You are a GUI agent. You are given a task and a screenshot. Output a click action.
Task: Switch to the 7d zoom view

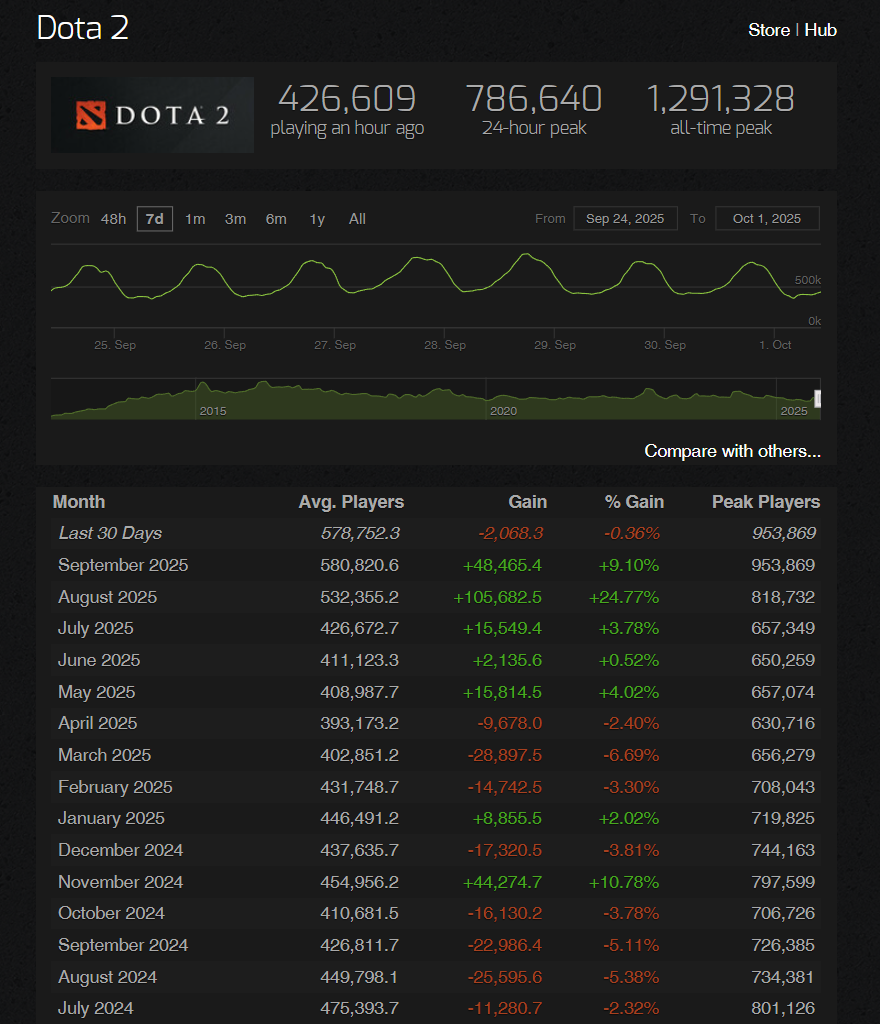[x=154, y=218]
